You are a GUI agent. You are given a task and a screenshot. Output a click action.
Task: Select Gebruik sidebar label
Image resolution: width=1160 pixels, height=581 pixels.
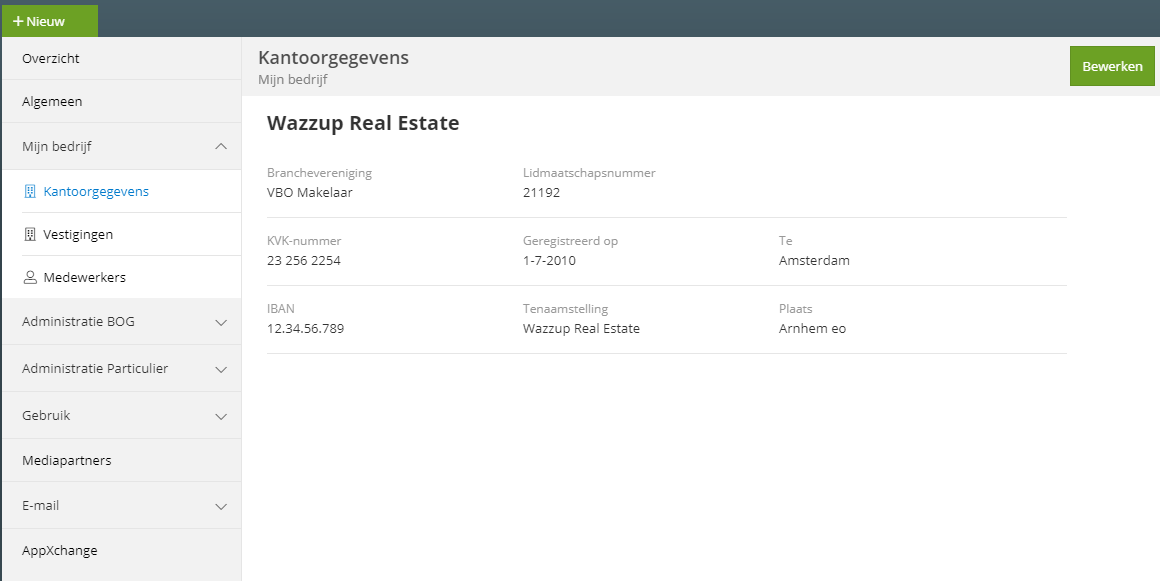click(46, 415)
